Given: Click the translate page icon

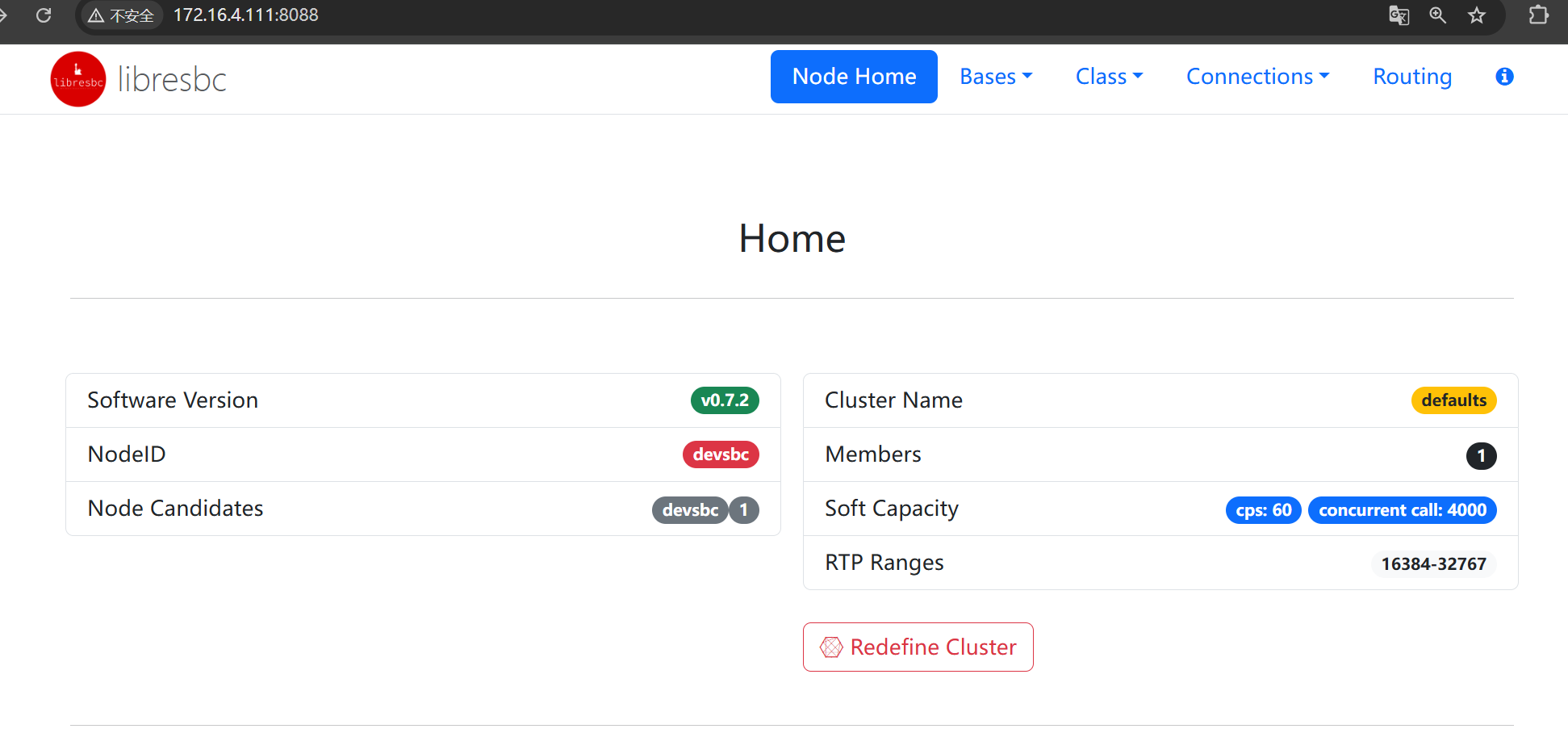Looking at the screenshot, I should [x=1399, y=15].
